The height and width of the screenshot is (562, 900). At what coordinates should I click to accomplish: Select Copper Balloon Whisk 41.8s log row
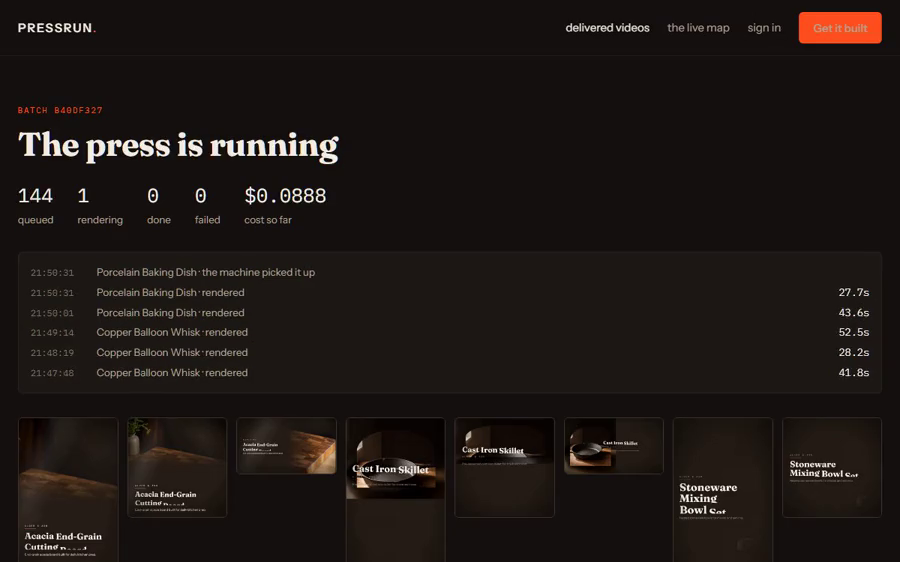(x=449, y=373)
